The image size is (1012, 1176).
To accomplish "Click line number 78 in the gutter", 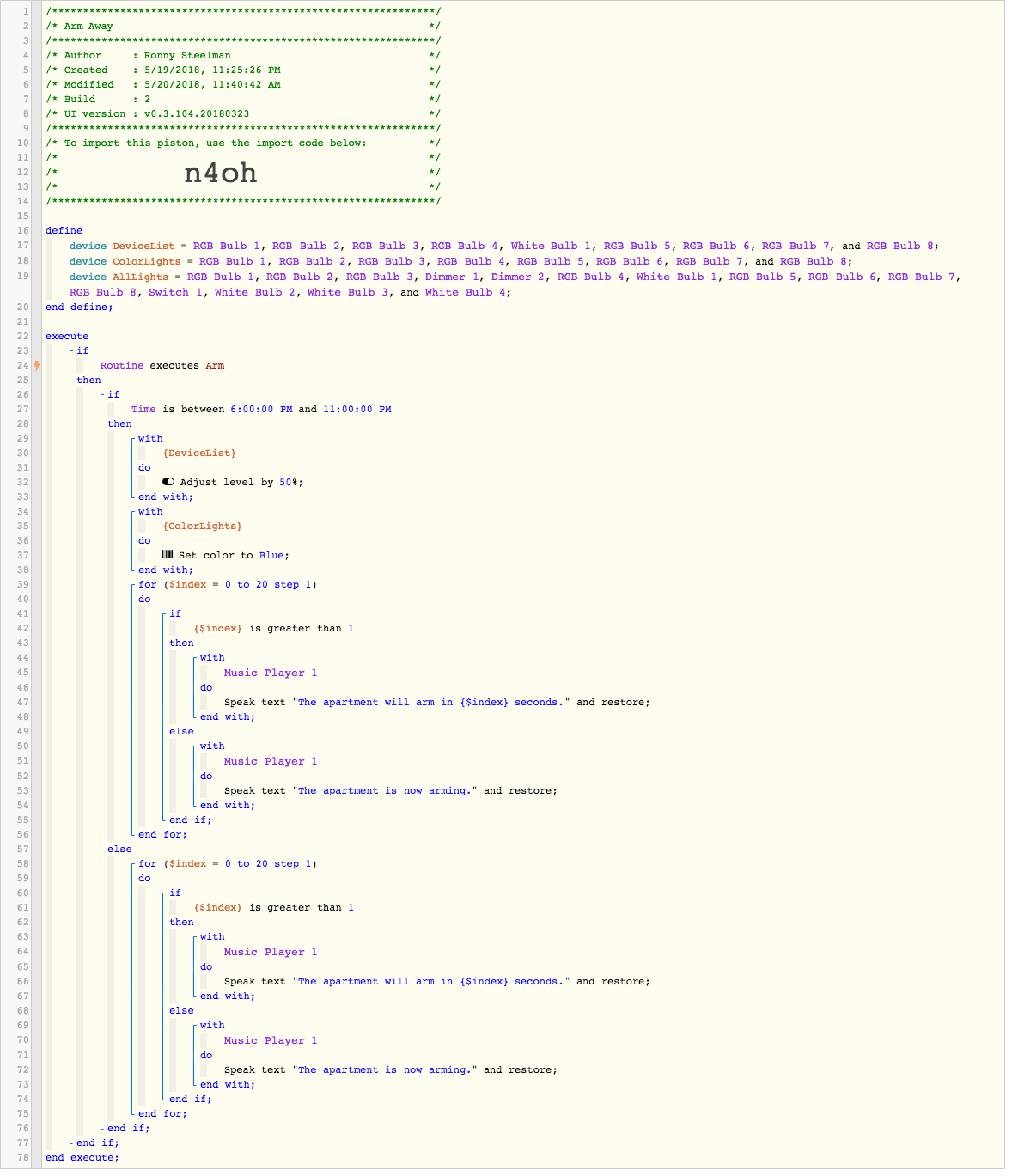I will tap(23, 1158).
